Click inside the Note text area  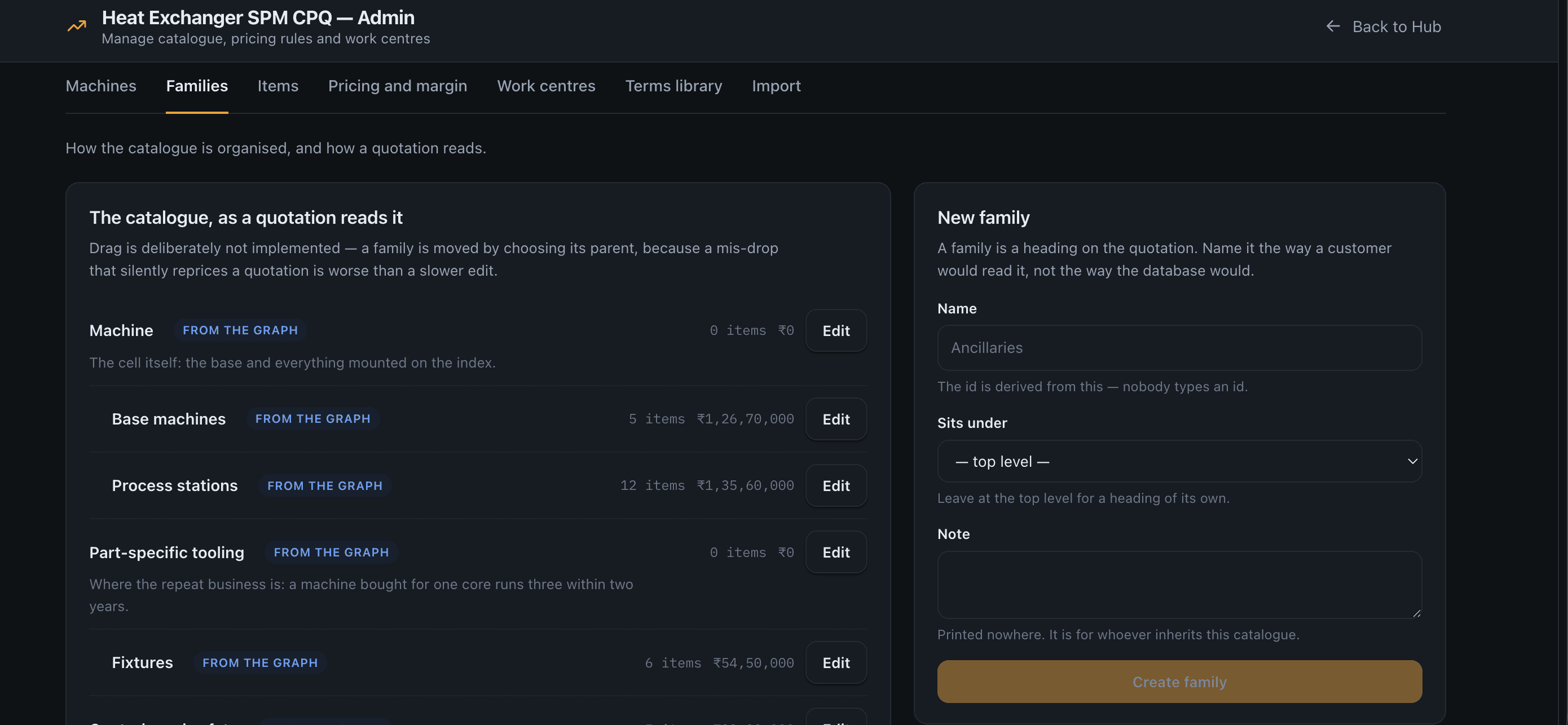pyautogui.click(x=1179, y=585)
